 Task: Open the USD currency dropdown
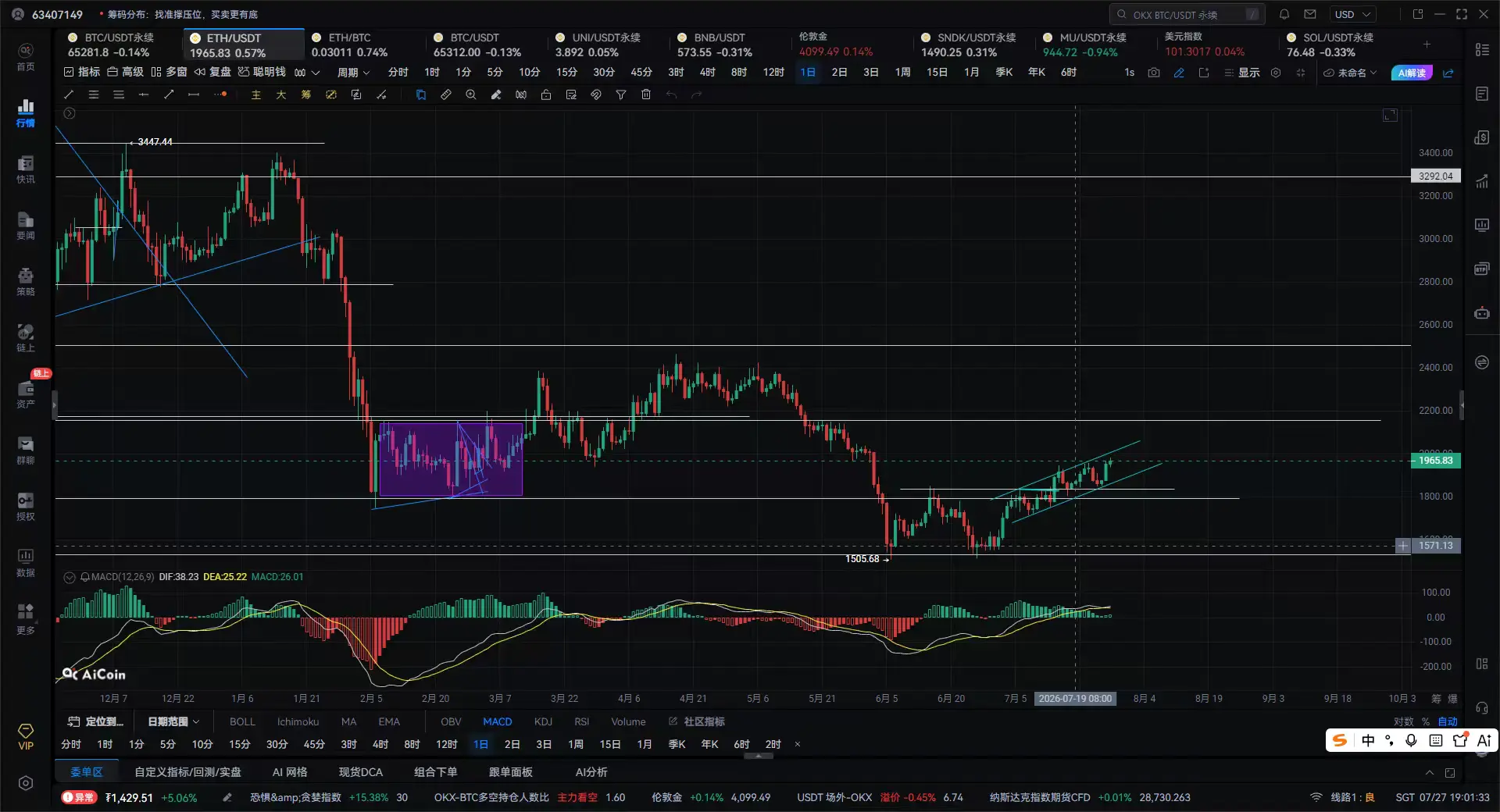pos(1352,14)
